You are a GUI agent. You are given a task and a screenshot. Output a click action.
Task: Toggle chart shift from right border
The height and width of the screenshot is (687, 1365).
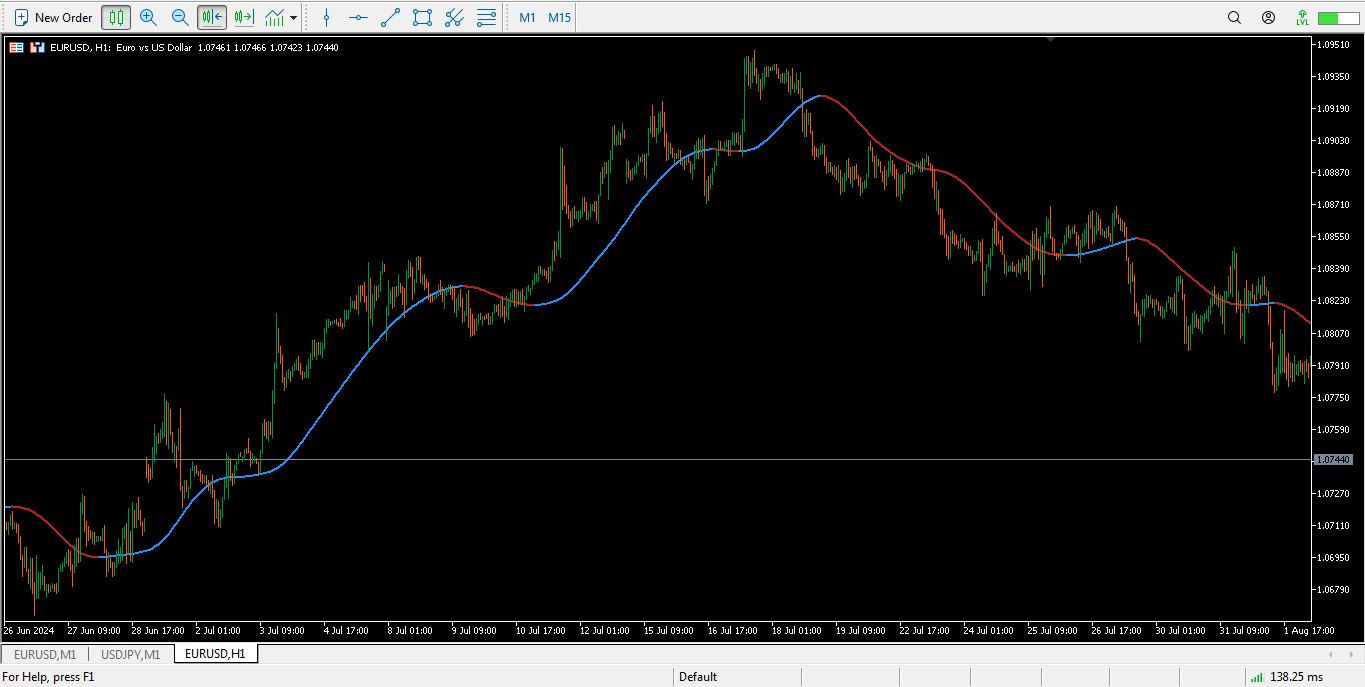tap(244, 17)
